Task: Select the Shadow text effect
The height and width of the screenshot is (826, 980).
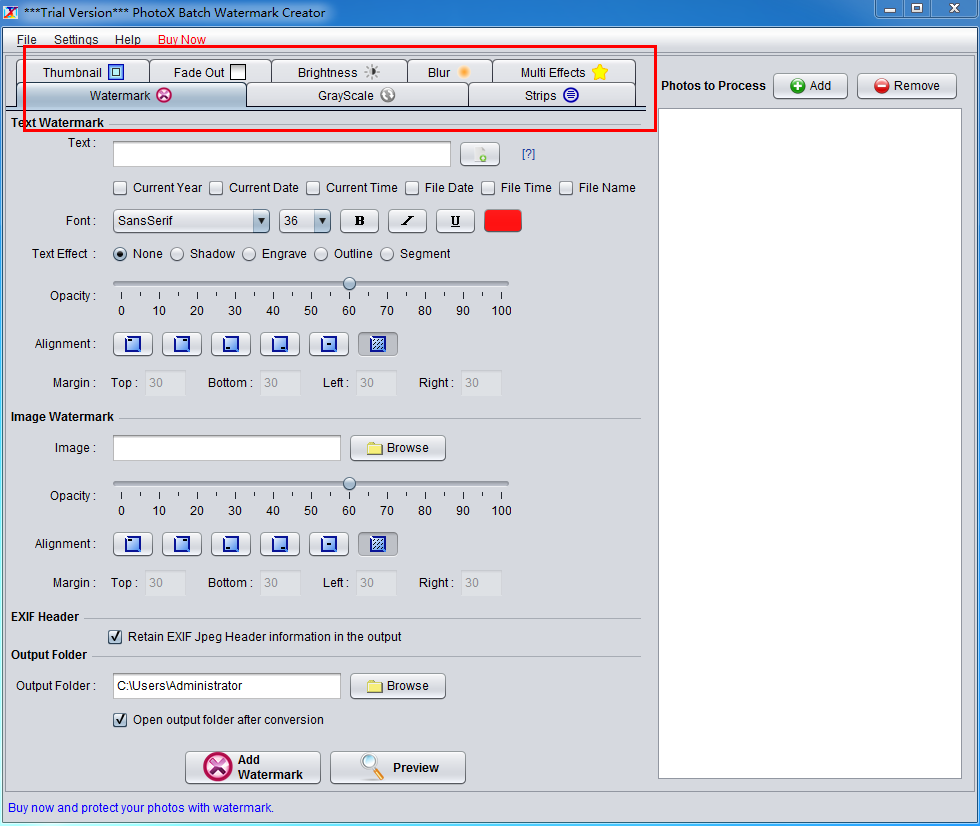Action: coord(177,254)
